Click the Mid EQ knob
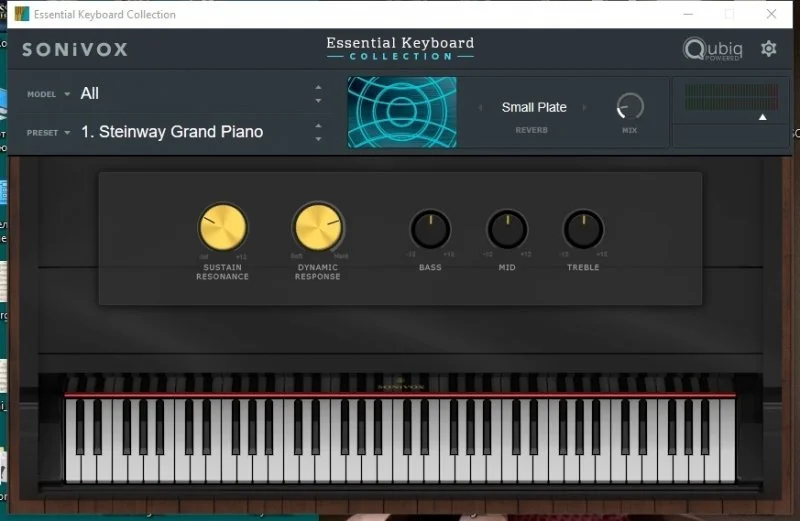The height and width of the screenshot is (521, 800). (507, 230)
